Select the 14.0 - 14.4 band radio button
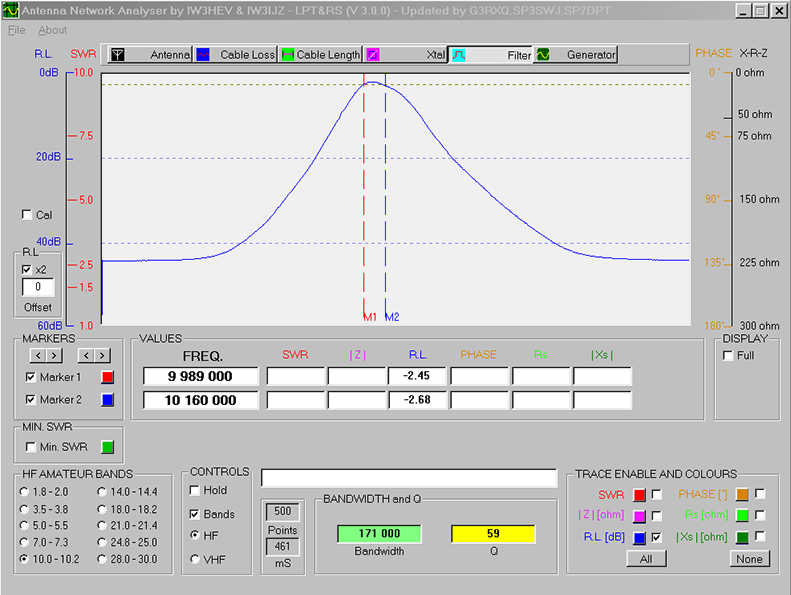Viewport: 791px width, 595px height. pyautogui.click(x=102, y=492)
